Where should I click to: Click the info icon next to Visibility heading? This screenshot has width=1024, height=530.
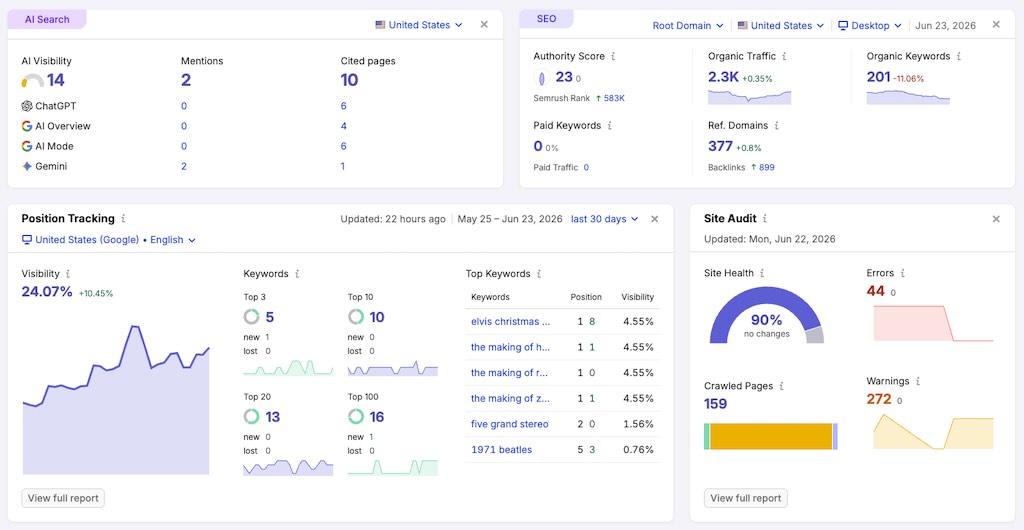[68, 274]
